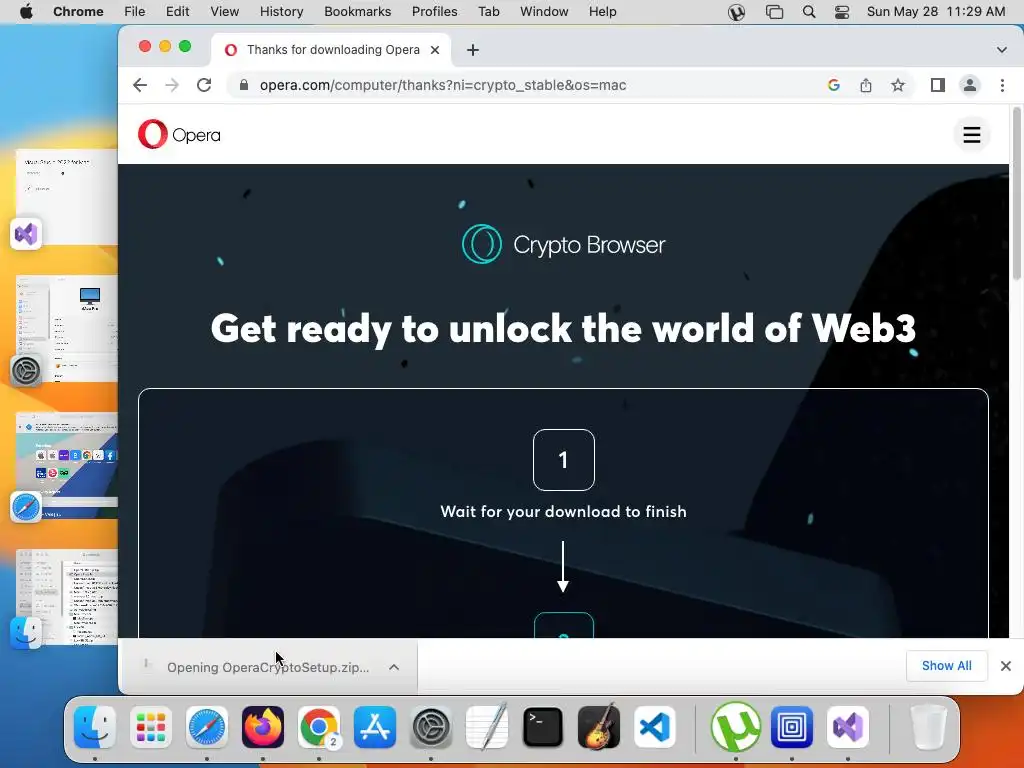Screen dimensions: 1024x768
Task: Open Control Center
Action: [x=842, y=12]
